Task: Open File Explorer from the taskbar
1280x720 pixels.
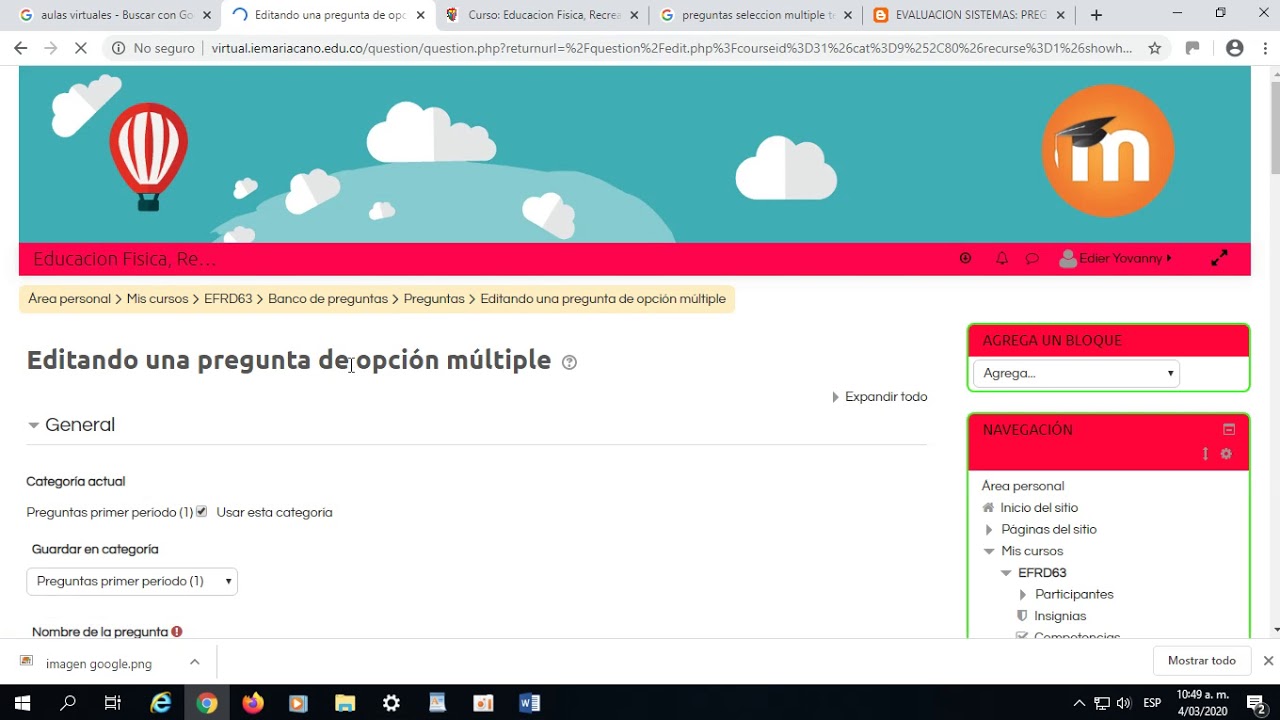Action: tap(345, 703)
